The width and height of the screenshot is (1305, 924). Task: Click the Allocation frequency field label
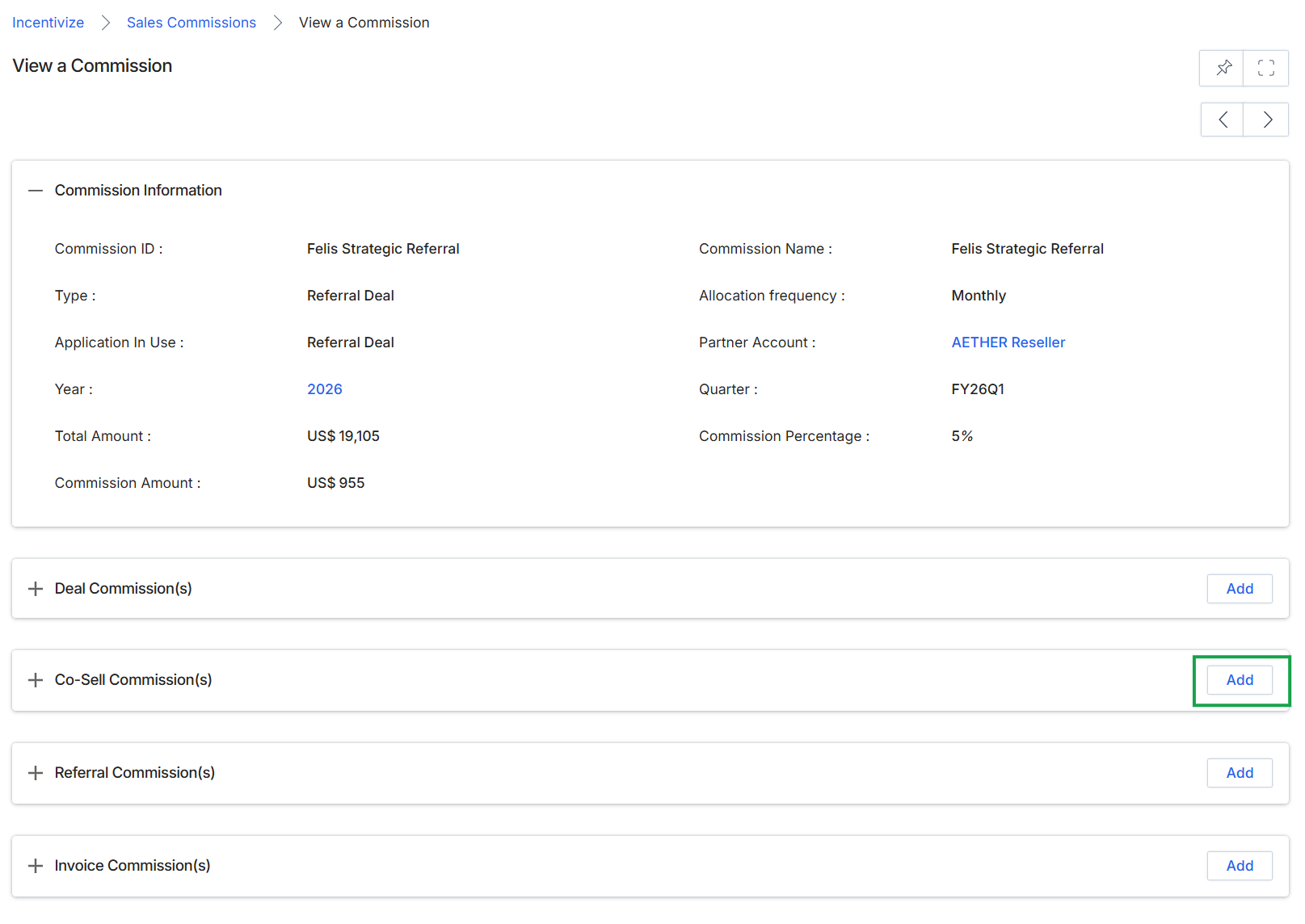point(772,296)
